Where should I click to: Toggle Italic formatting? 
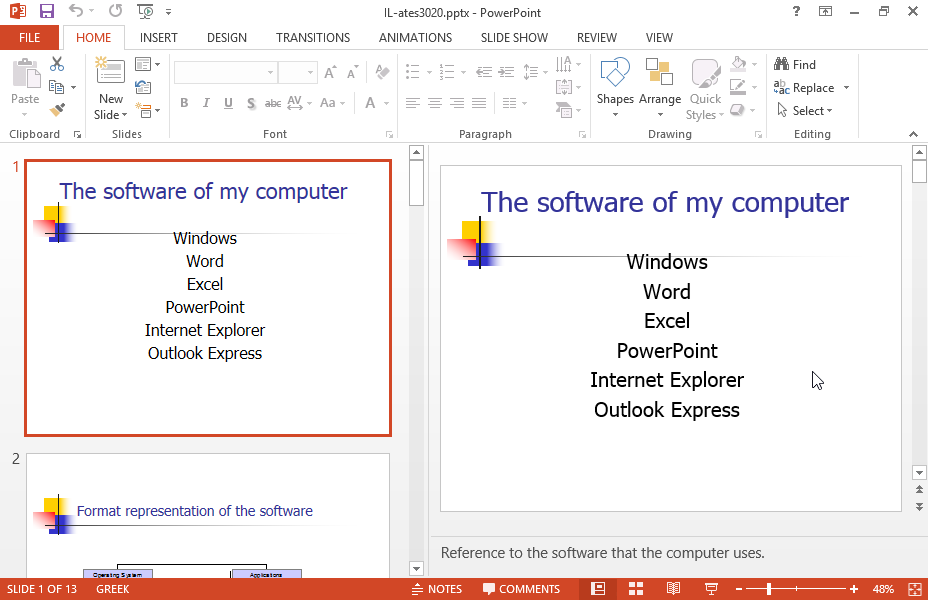pos(206,103)
